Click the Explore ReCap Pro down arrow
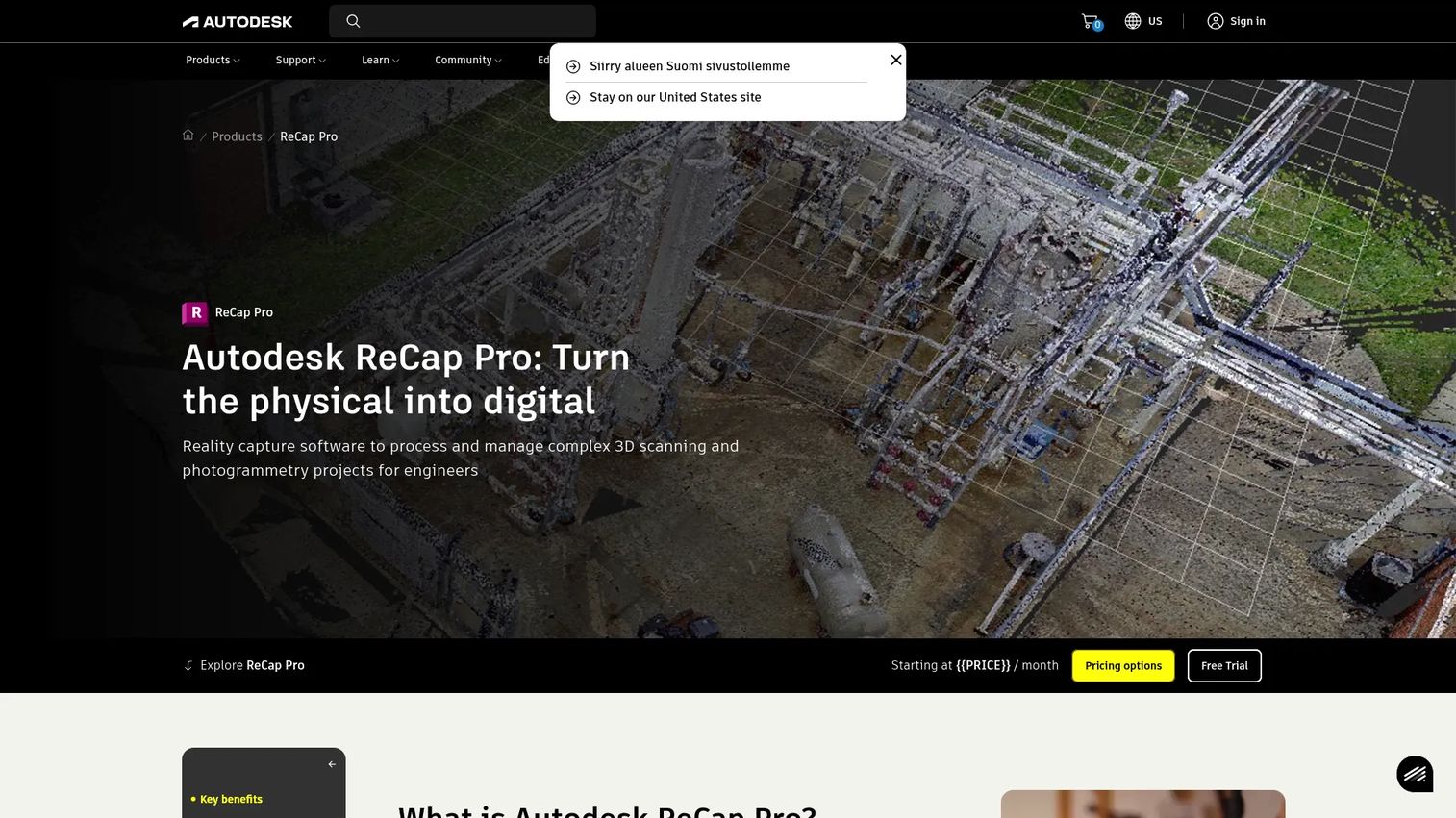The height and width of the screenshot is (818, 1456). point(188,665)
